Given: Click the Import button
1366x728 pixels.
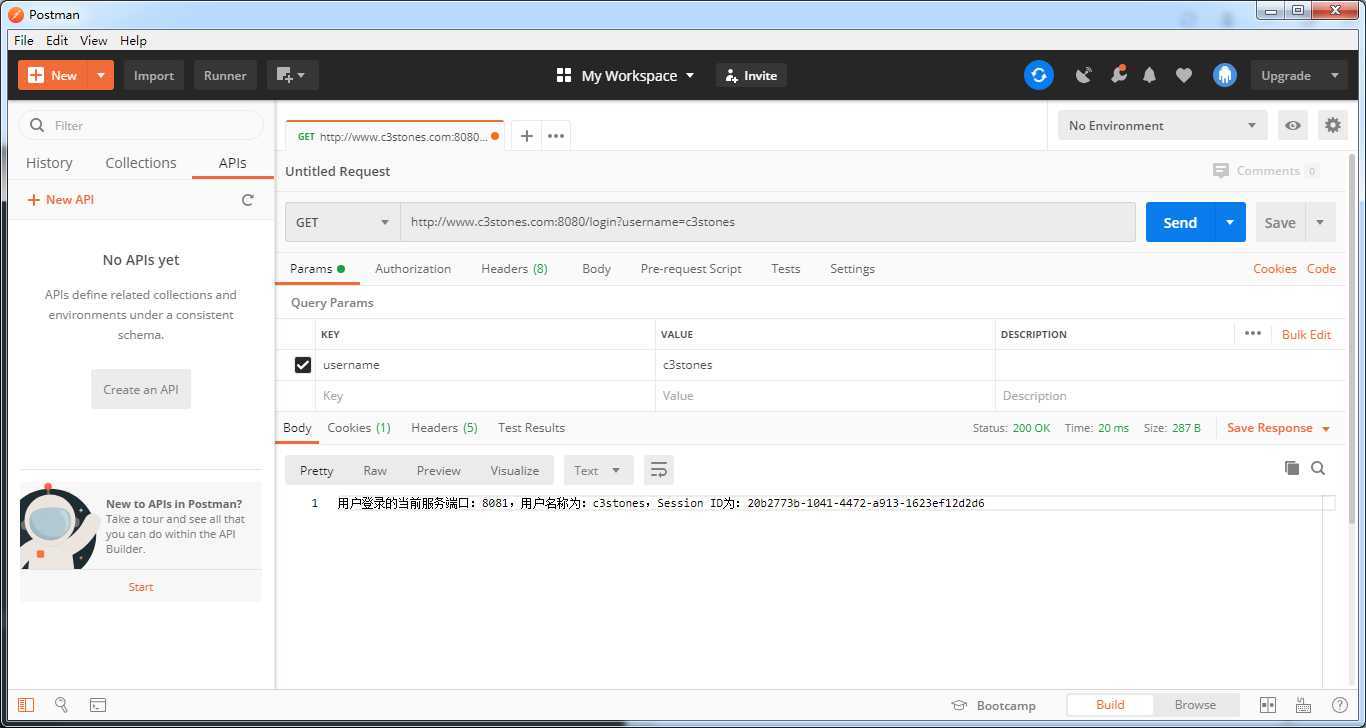Looking at the screenshot, I should coord(154,75).
